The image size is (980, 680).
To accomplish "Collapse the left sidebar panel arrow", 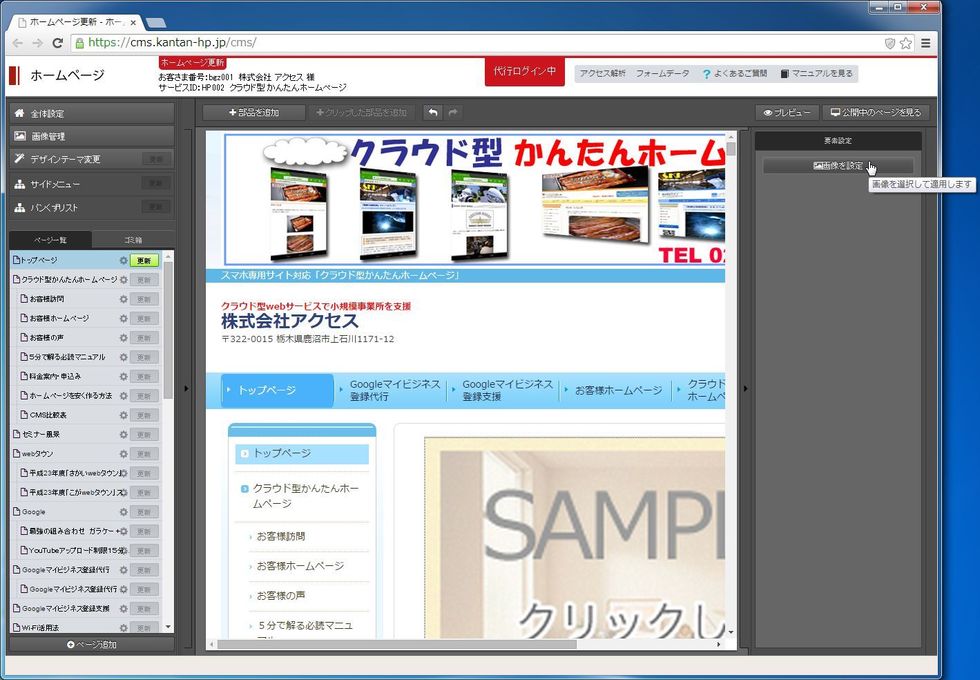I will pyautogui.click(x=187, y=388).
